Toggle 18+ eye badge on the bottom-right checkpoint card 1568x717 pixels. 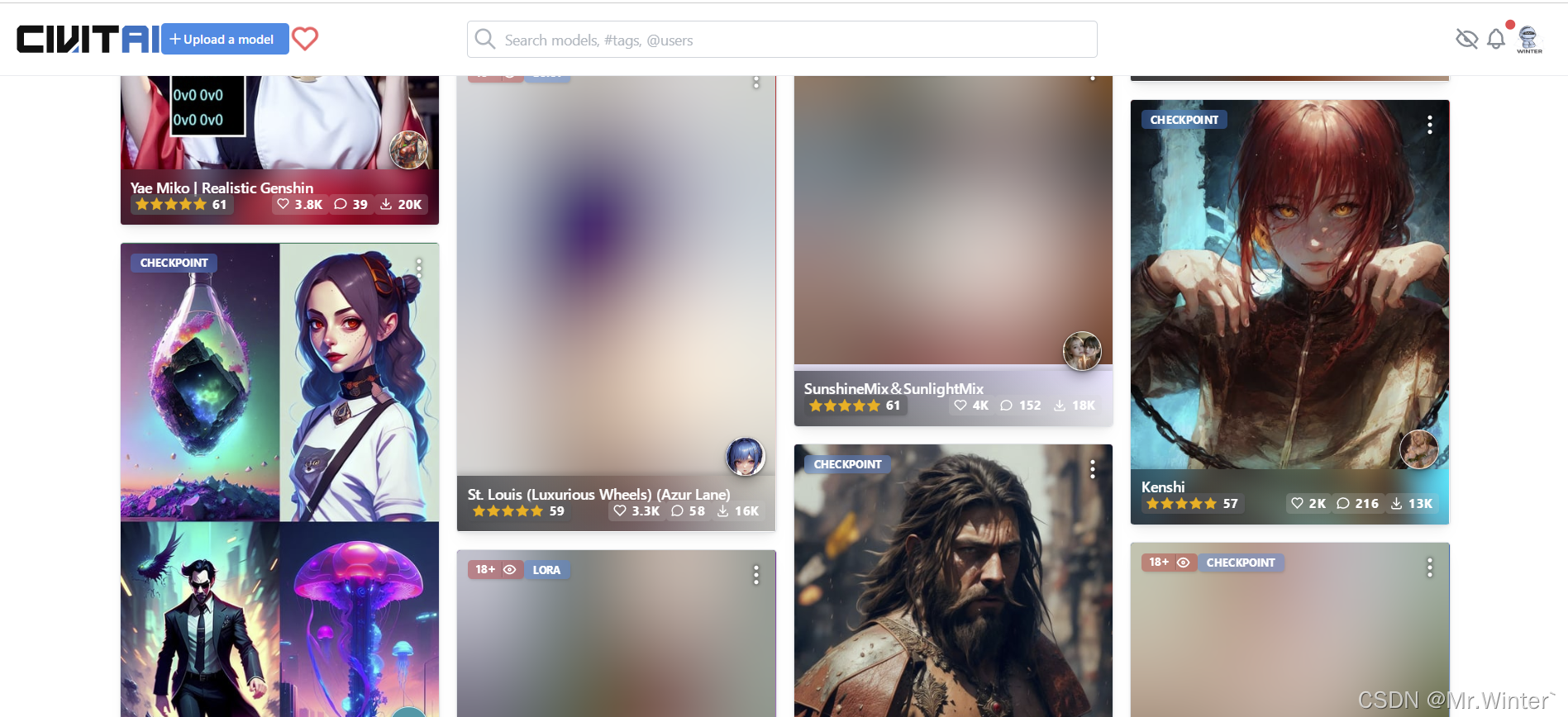pos(1170,563)
